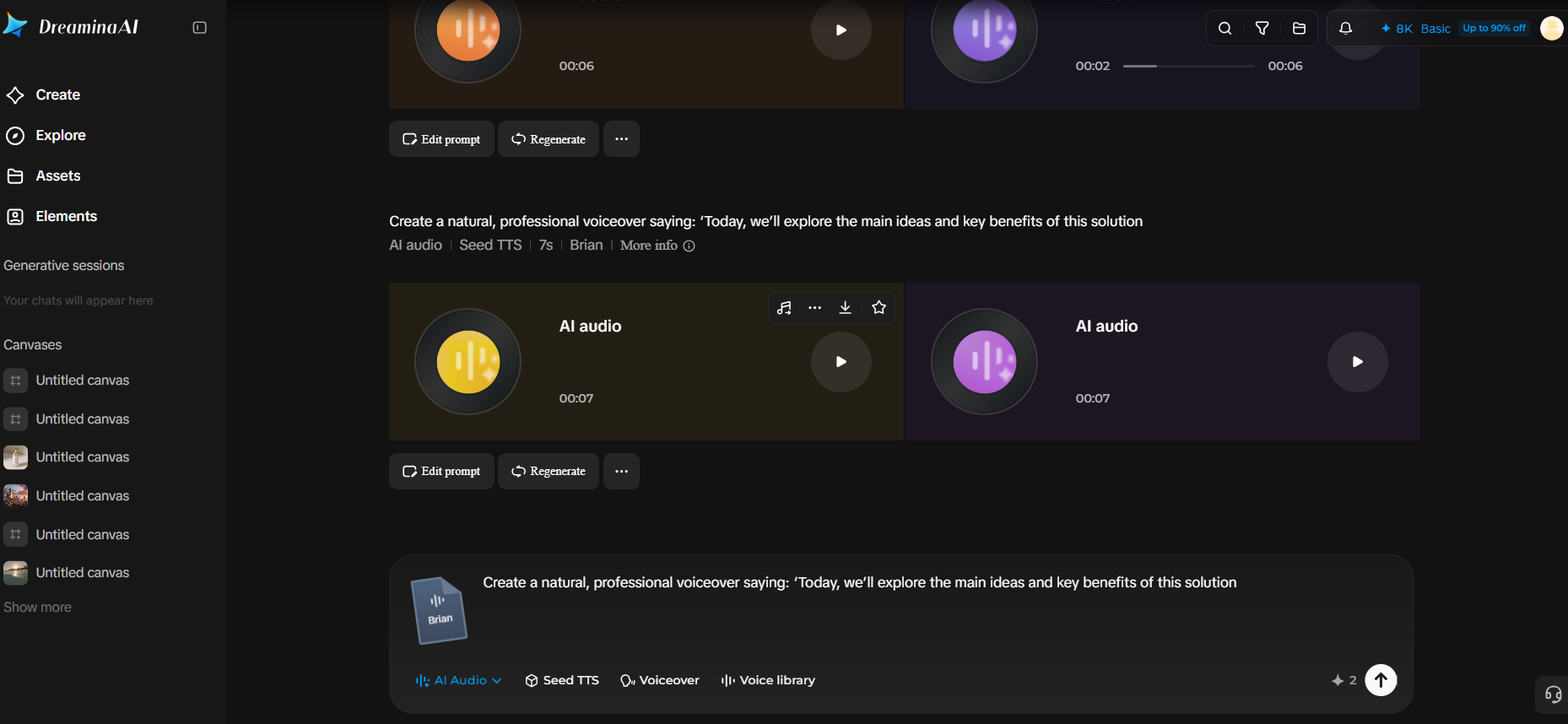Play the purple 00:07 AI audio

pyautogui.click(x=1357, y=362)
